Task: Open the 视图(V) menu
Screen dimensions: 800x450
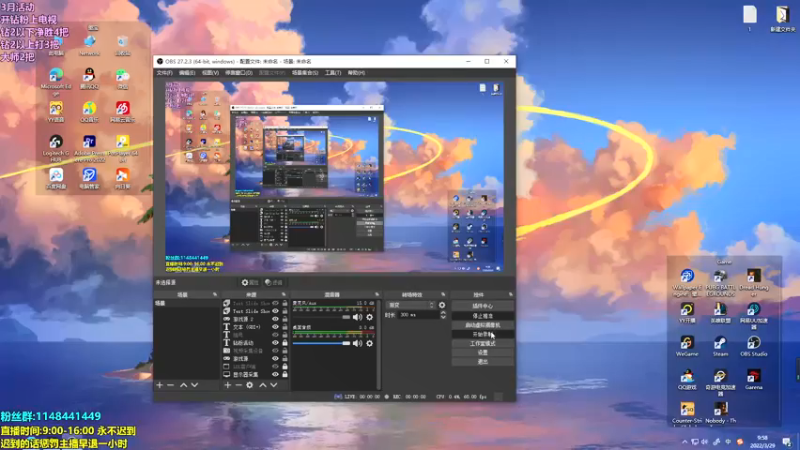Action: click(x=210, y=73)
